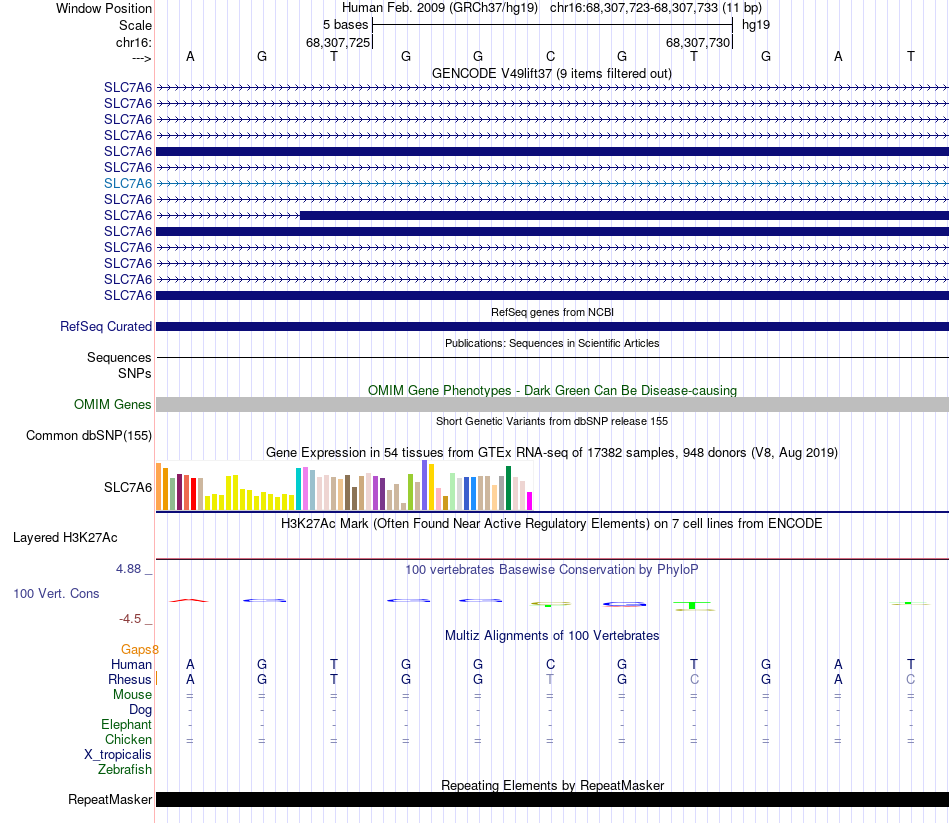
Task: Click the Layered H3K27Ac track label
Action: coord(66,538)
